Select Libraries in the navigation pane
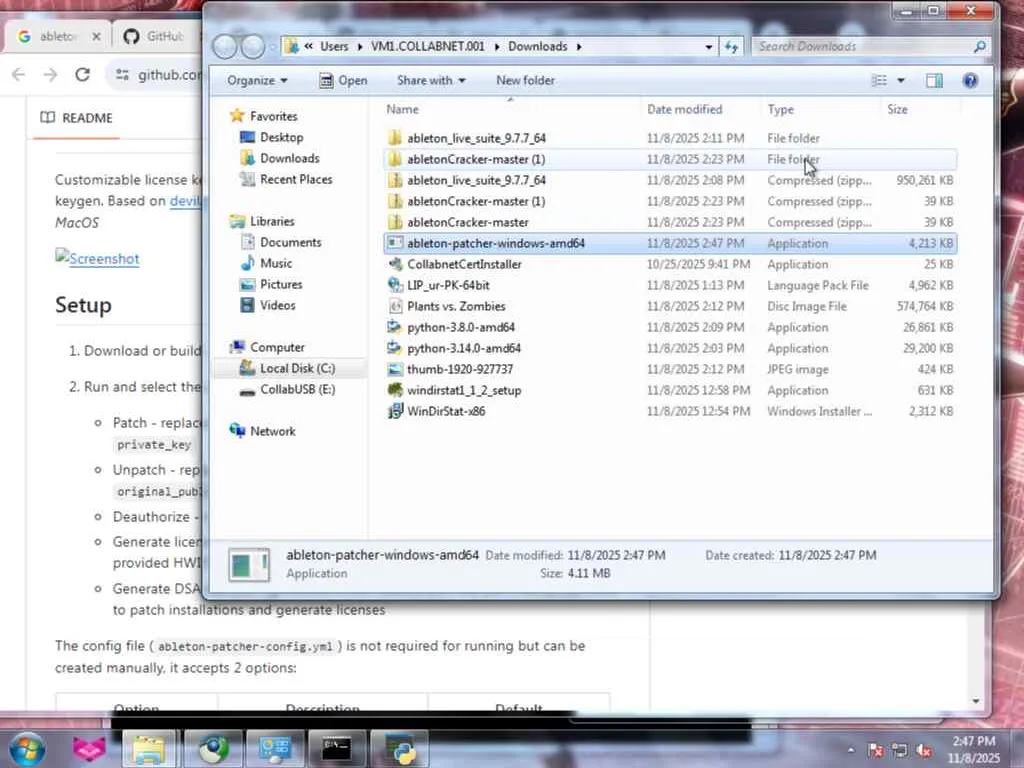Viewport: 1024px width, 768px height. pyautogui.click(x=263, y=221)
